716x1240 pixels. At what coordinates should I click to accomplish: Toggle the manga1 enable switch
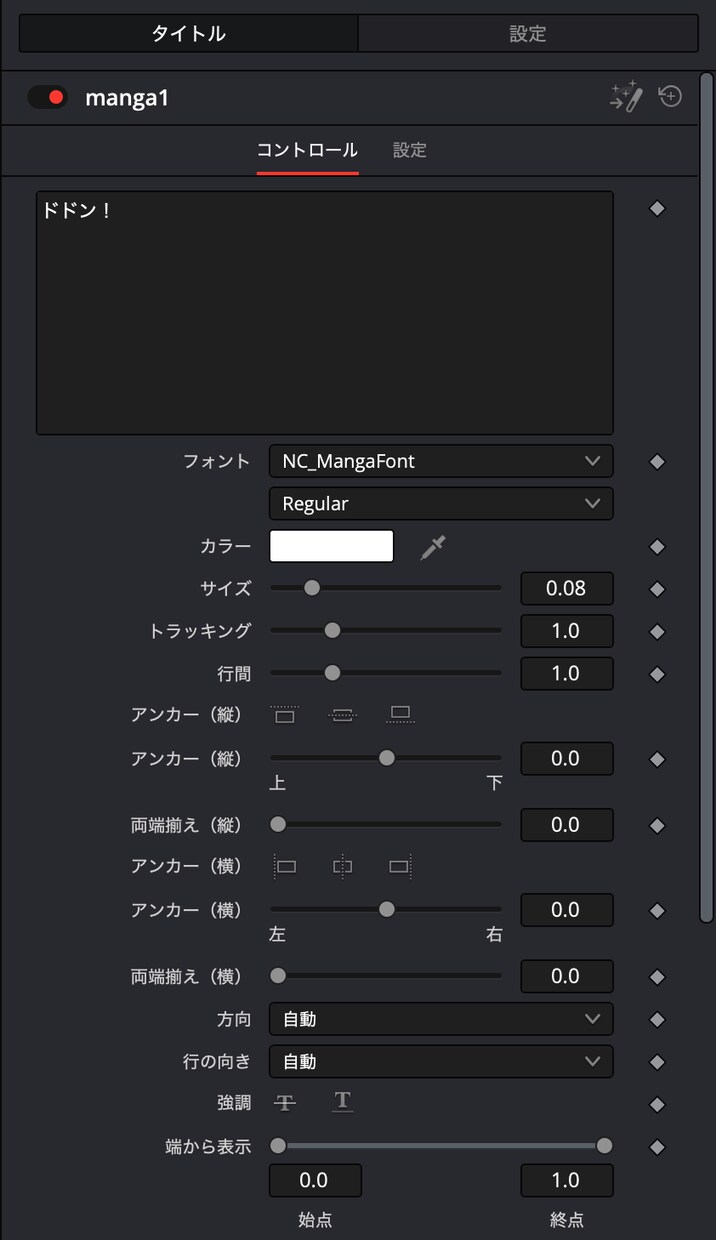pos(46,97)
